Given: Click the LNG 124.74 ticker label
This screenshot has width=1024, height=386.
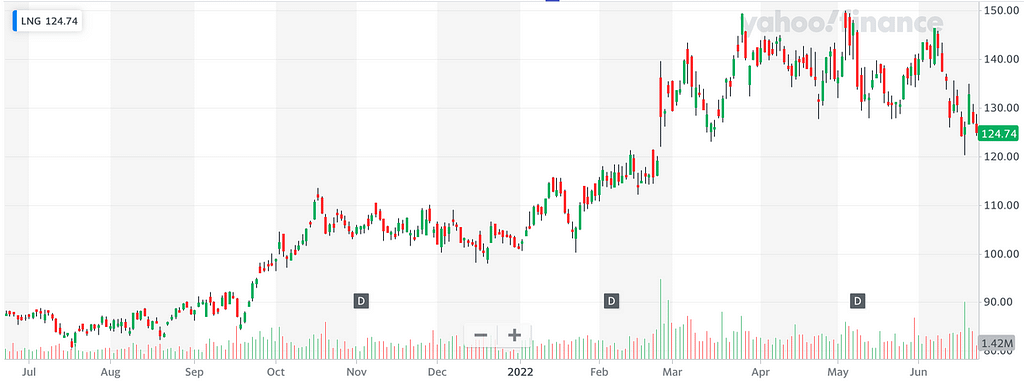Looking at the screenshot, I should point(47,21).
